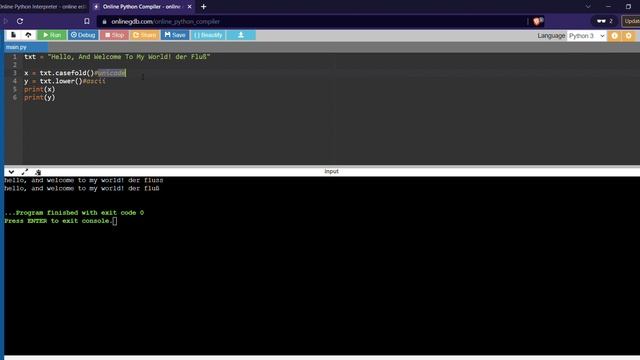Click the browser forward navigation arrow
Image resolution: width=640 pixels, height=360 pixels.
click(6, 21)
